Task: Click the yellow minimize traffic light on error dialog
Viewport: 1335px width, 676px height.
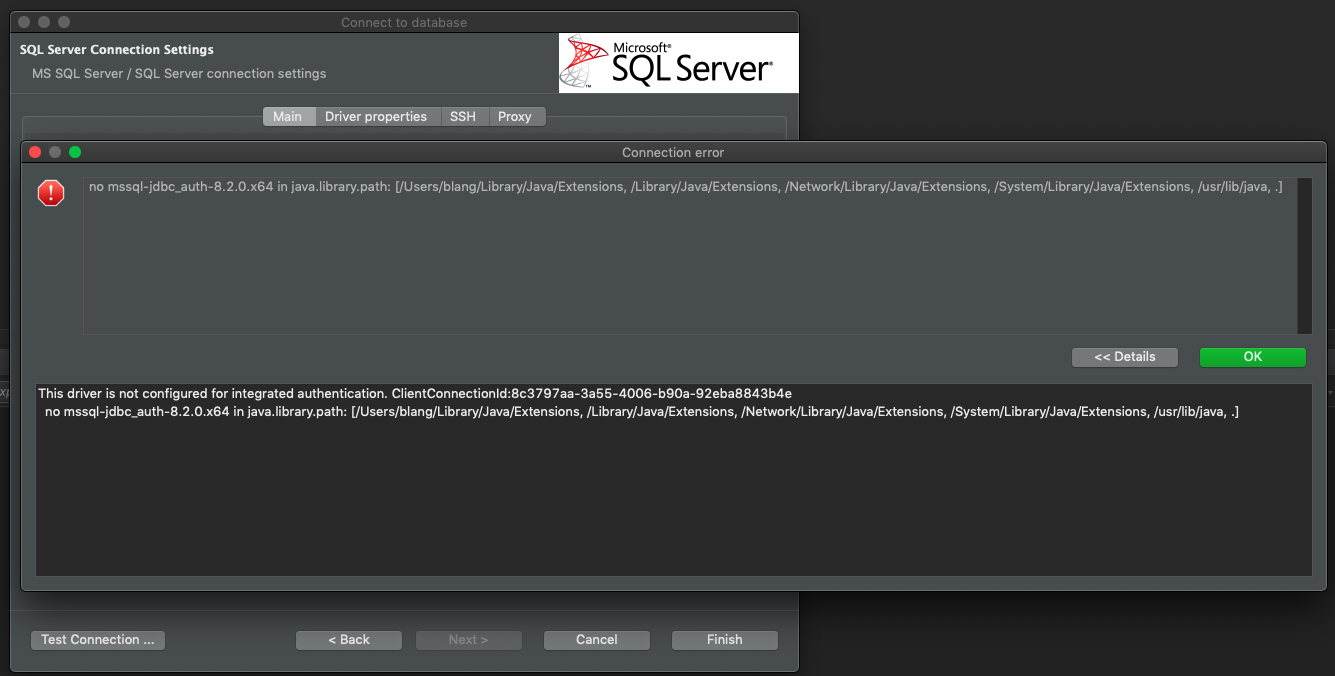Action: [x=55, y=152]
